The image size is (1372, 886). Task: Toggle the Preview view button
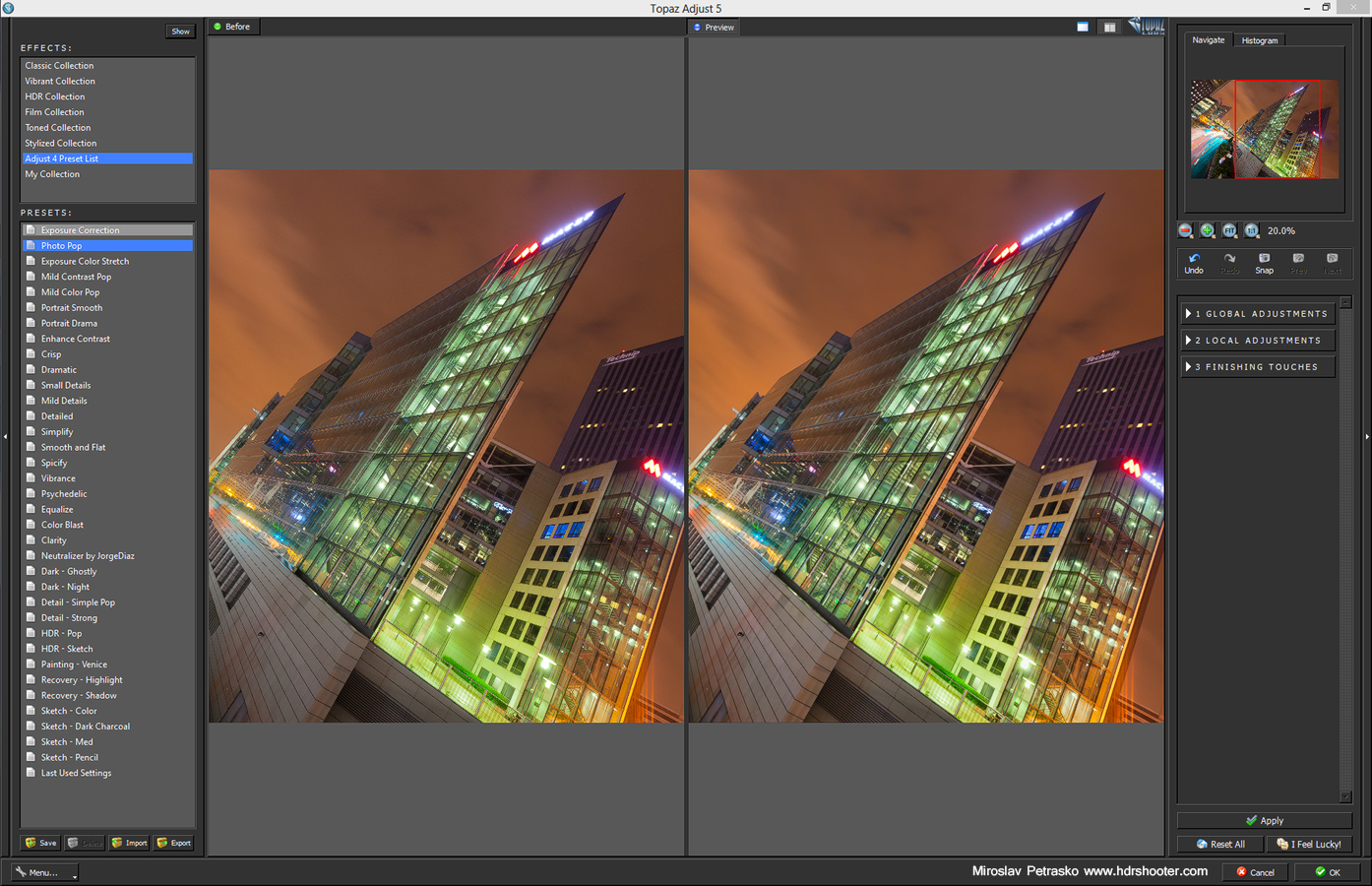tap(715, 28)
